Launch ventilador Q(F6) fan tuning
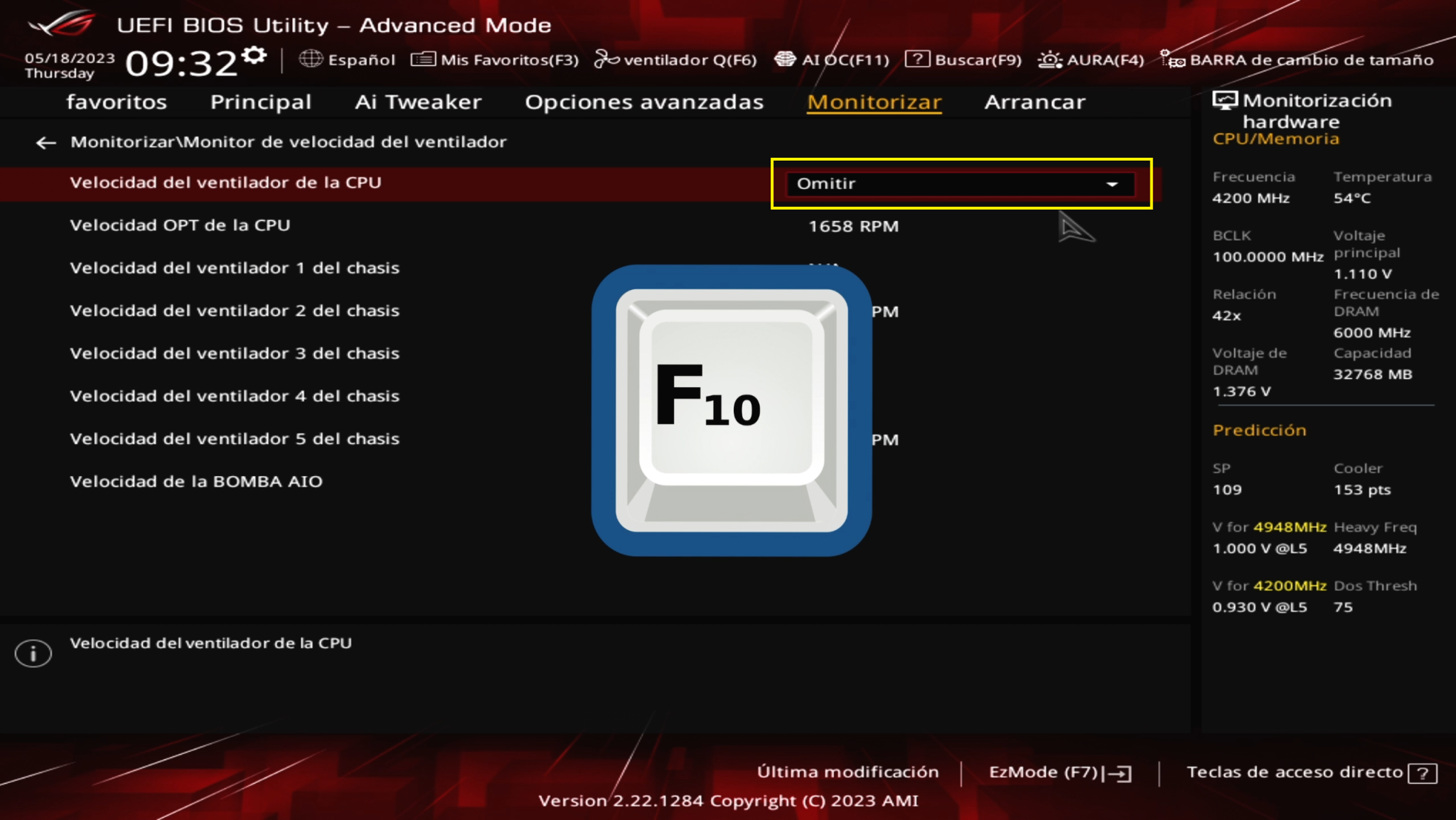 (x=675, y=60)
